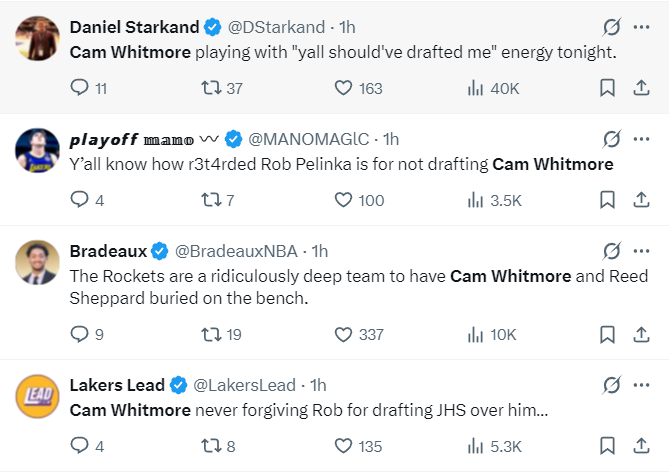
Task: Open Lakers Lead avatar logo
Action: [x=36, y=398]
